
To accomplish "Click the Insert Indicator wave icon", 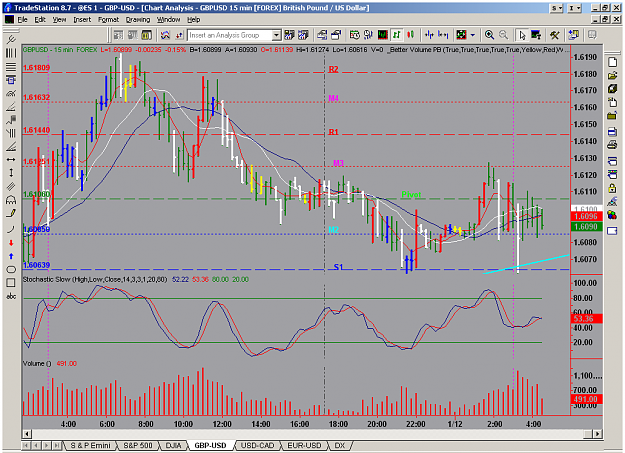I will (165, 35).
